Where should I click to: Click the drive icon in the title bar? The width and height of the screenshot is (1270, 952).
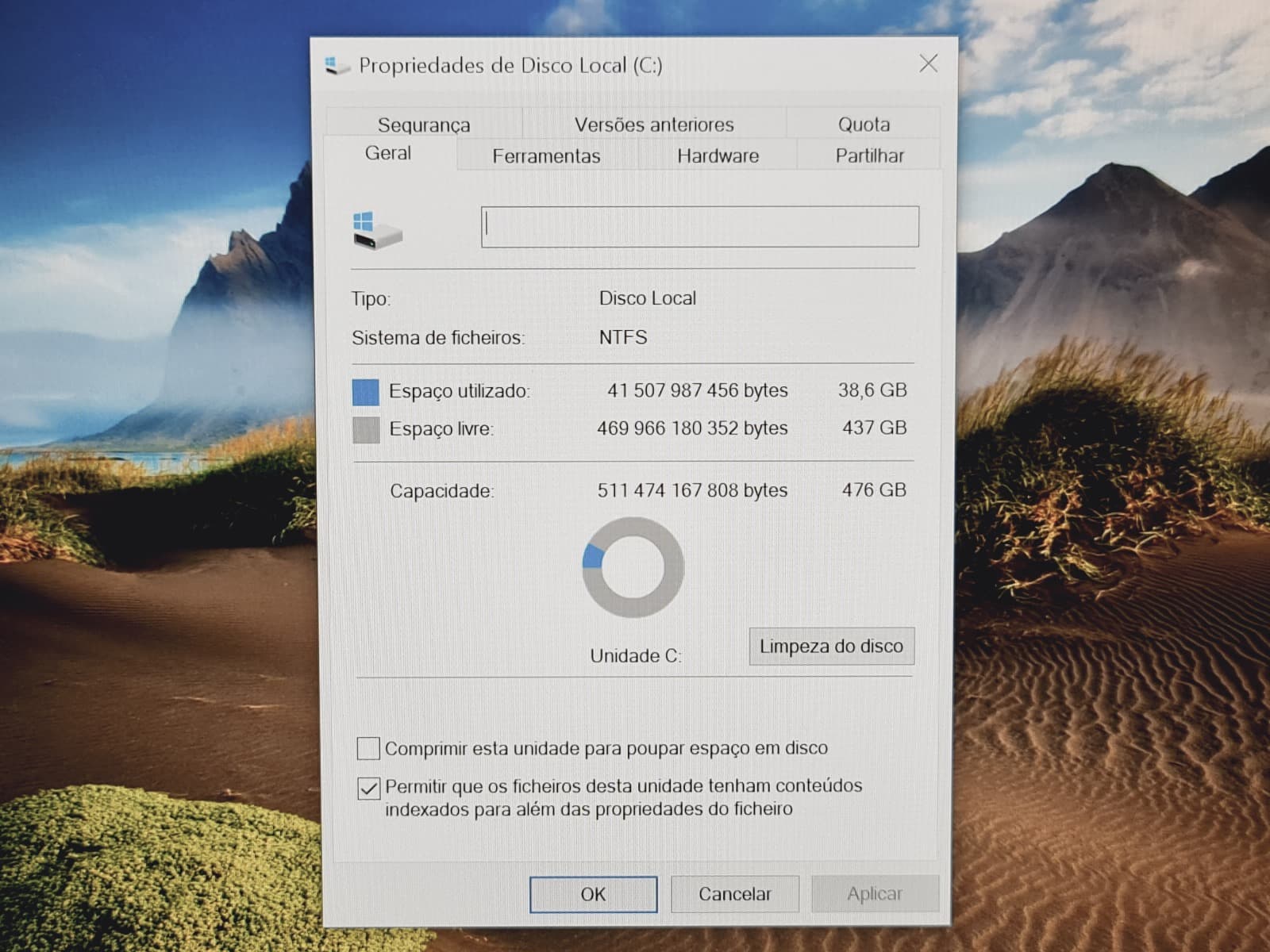(x=337, y=65)
